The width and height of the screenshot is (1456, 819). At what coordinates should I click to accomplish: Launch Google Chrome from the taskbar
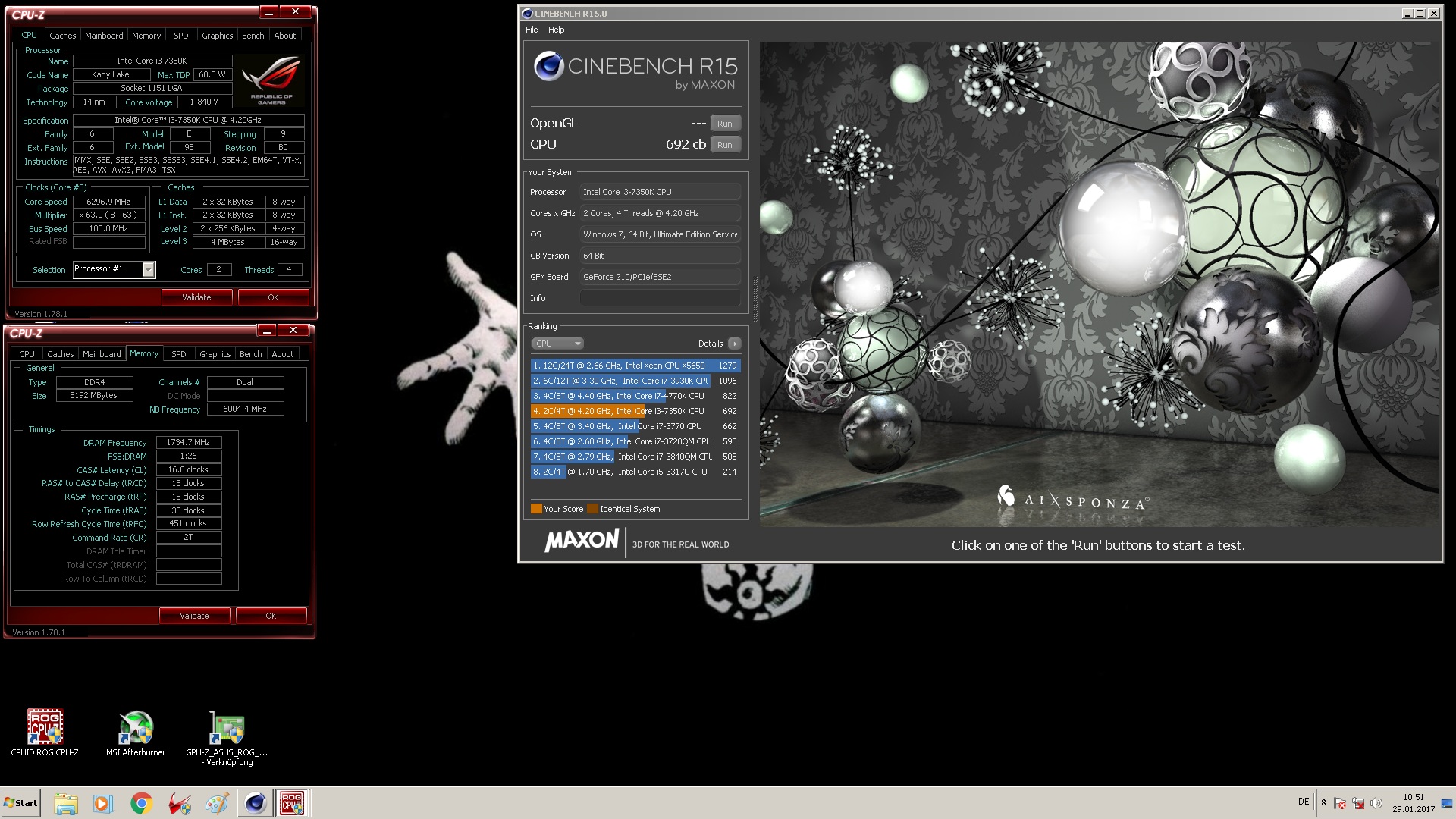[141, 803]
